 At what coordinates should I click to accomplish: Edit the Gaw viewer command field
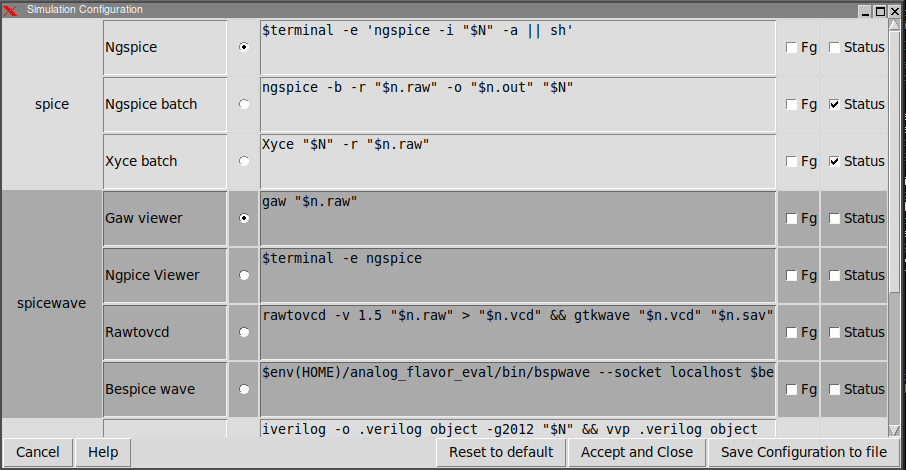coord(517,218)
